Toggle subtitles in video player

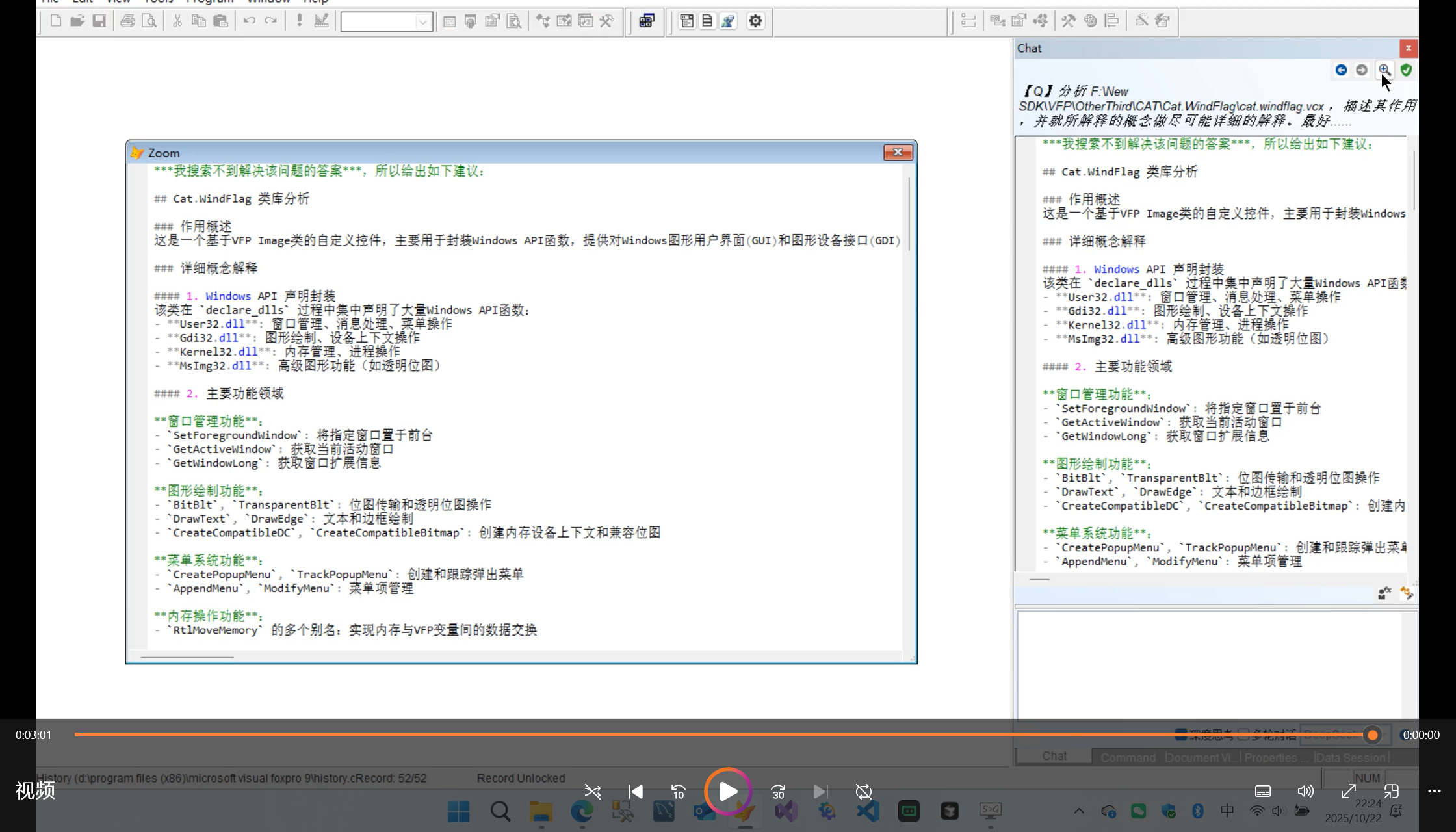pyautogui.click(x=1262, y=791)
